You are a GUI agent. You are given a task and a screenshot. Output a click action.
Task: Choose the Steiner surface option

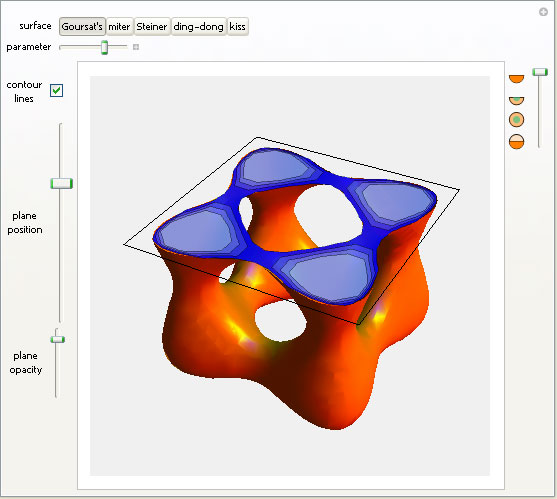click(152, 27)
